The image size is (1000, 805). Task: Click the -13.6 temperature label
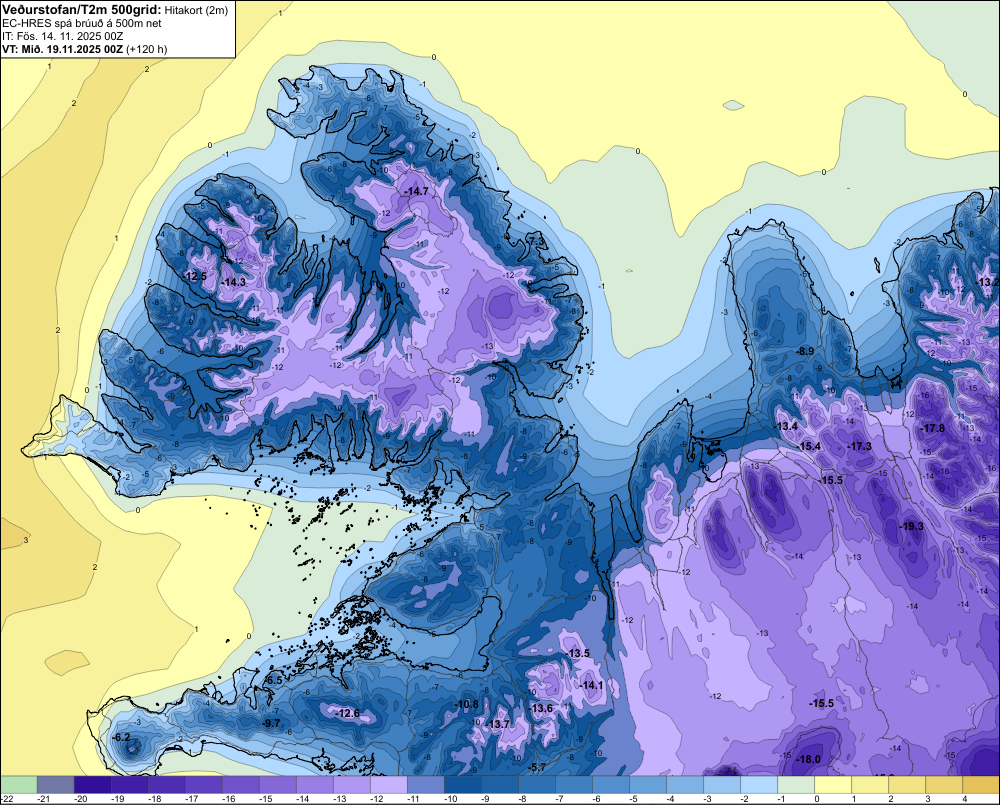pos(541,709)
